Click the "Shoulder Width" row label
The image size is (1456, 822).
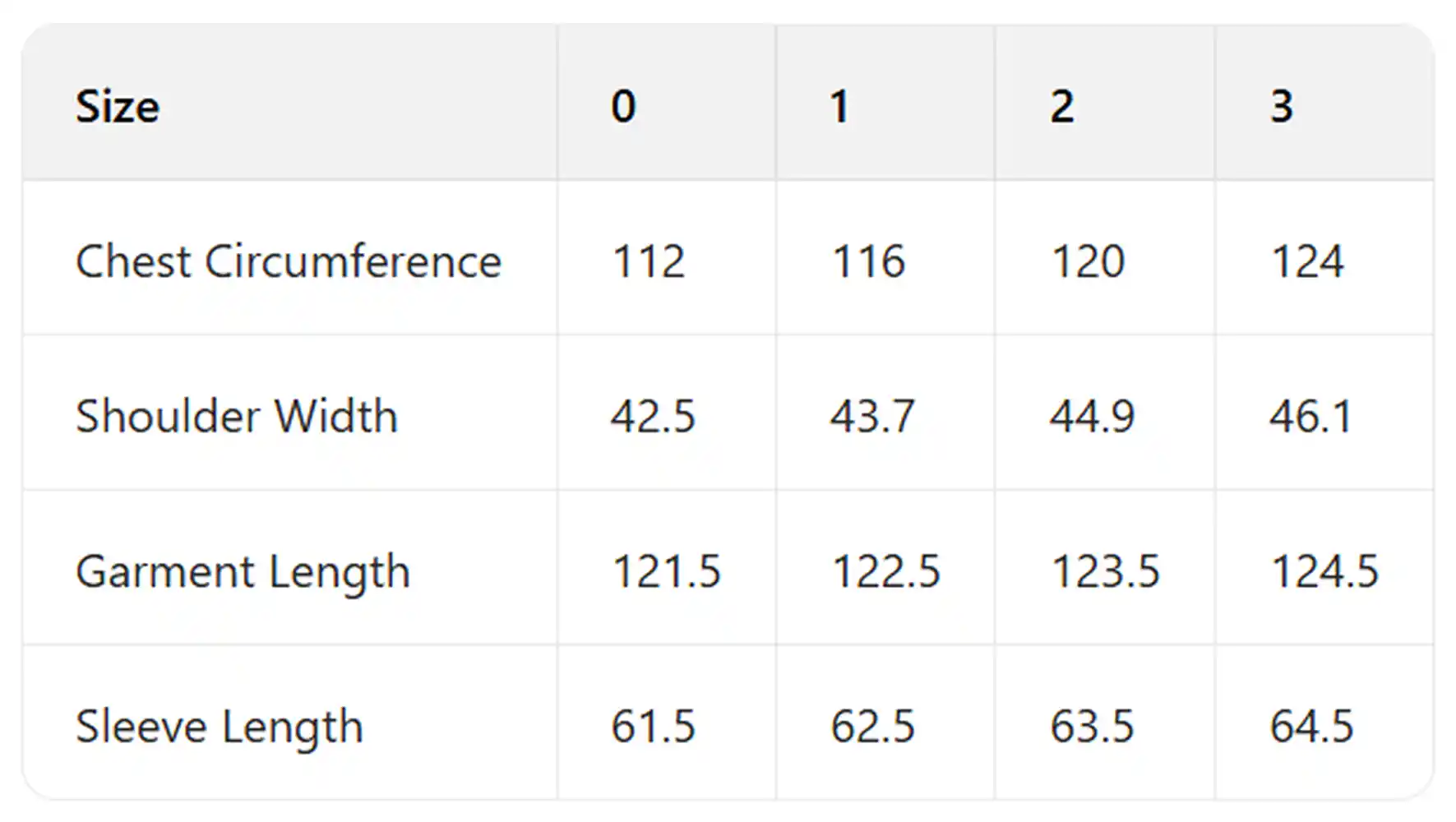(237, 416)
